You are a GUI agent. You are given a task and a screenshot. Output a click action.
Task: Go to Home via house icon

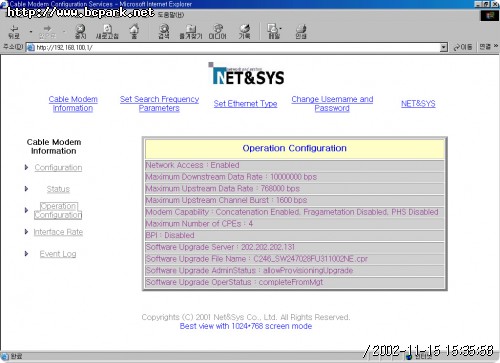[x=134, y=32]
